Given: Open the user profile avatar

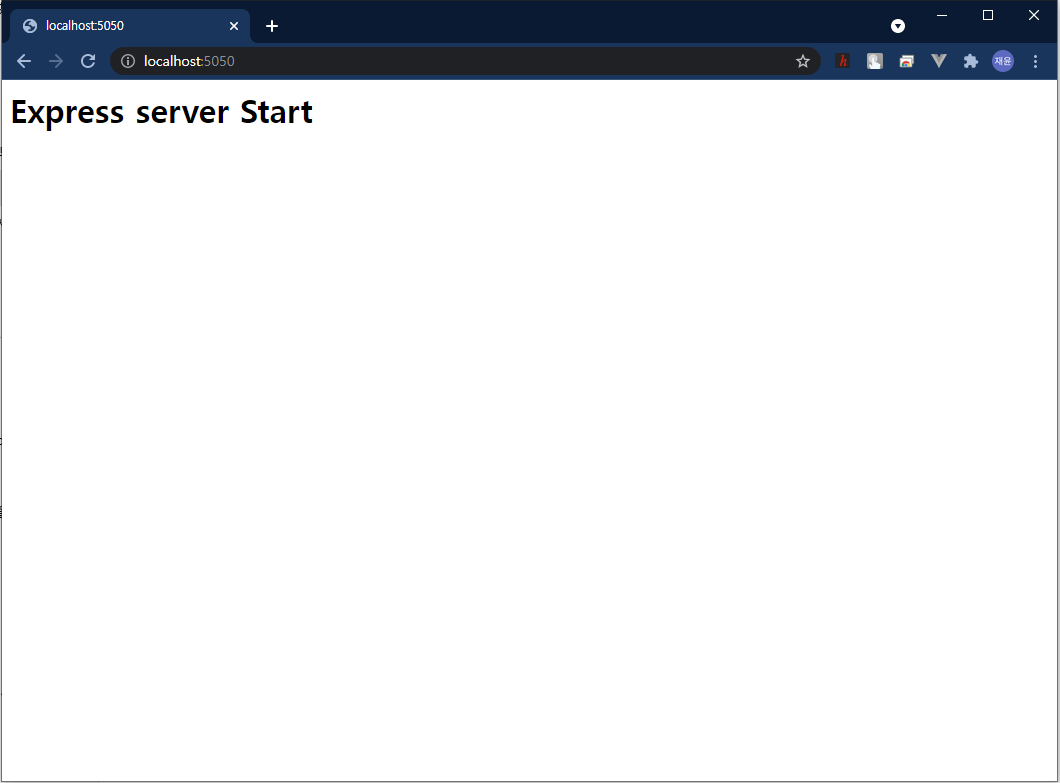Looking at the screenshot, I should pos(1003,62).
